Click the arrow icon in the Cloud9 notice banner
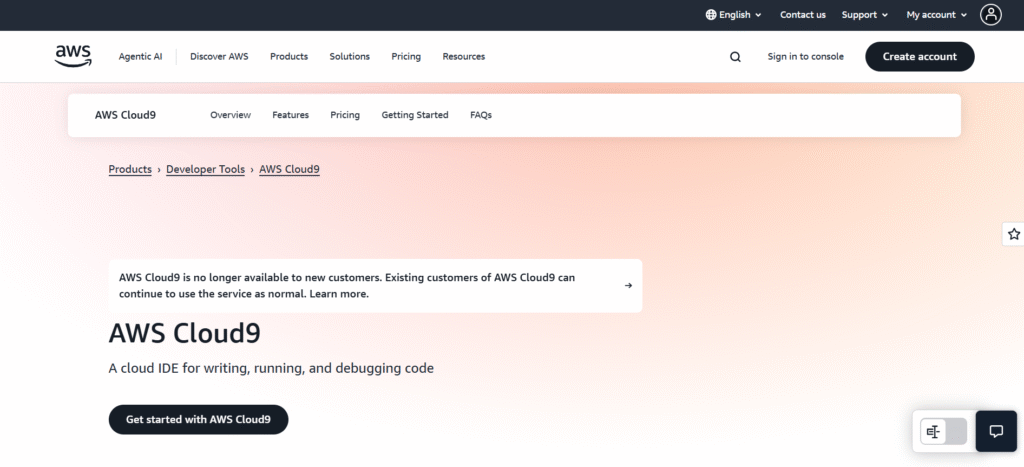 (x=628, y=286)
